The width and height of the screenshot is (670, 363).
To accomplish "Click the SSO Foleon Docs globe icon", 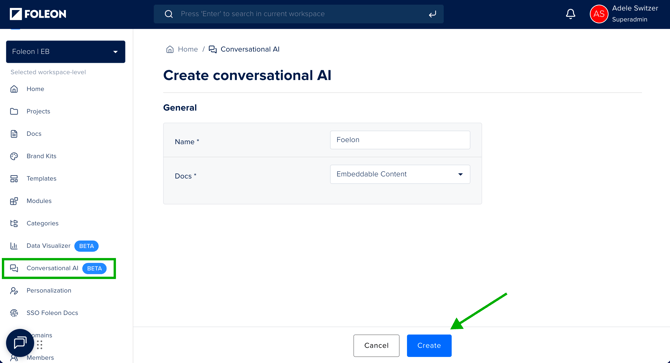I will (x=14, y=313).
